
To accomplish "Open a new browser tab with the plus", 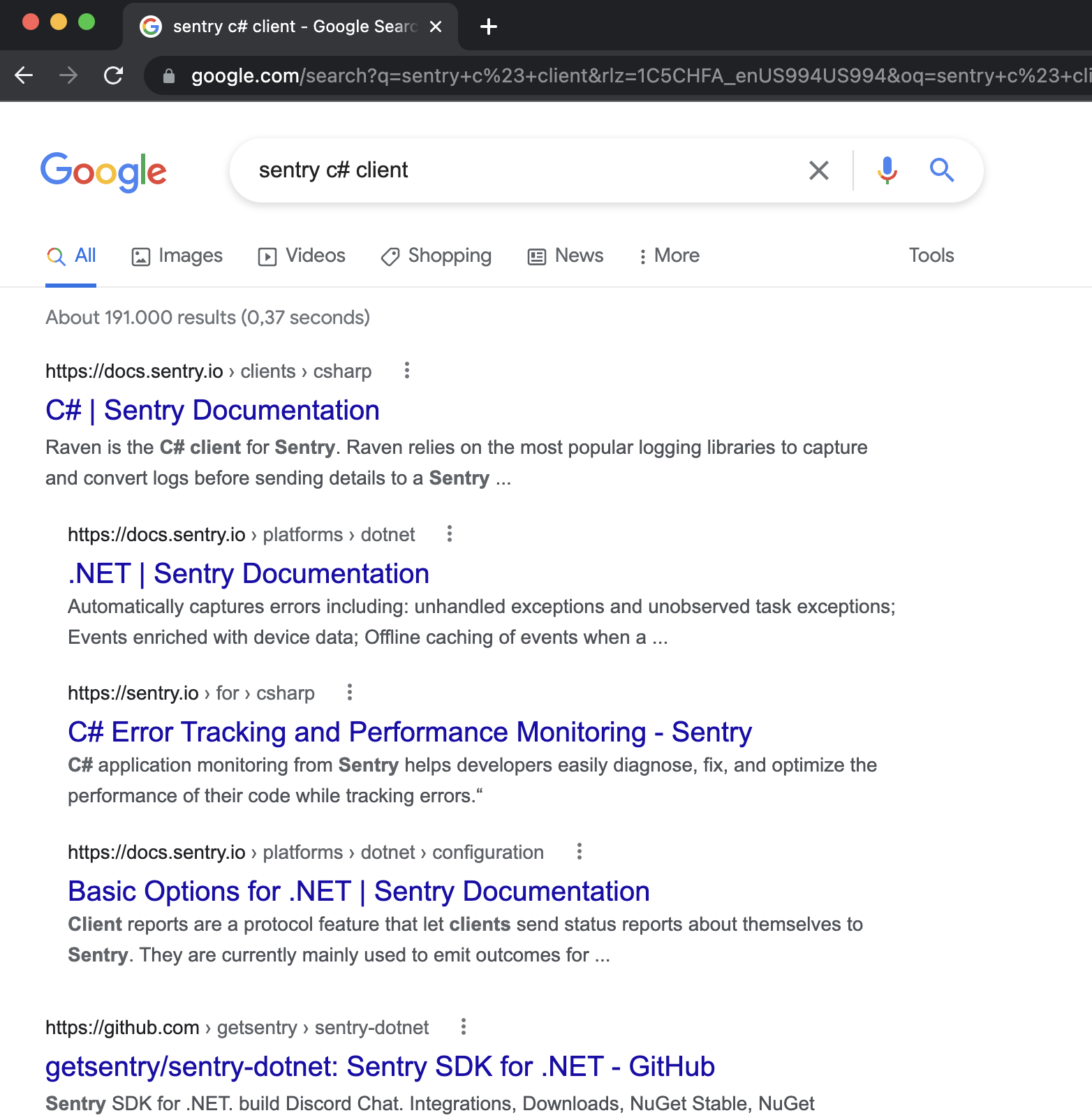I will click(x=488, y=27).
